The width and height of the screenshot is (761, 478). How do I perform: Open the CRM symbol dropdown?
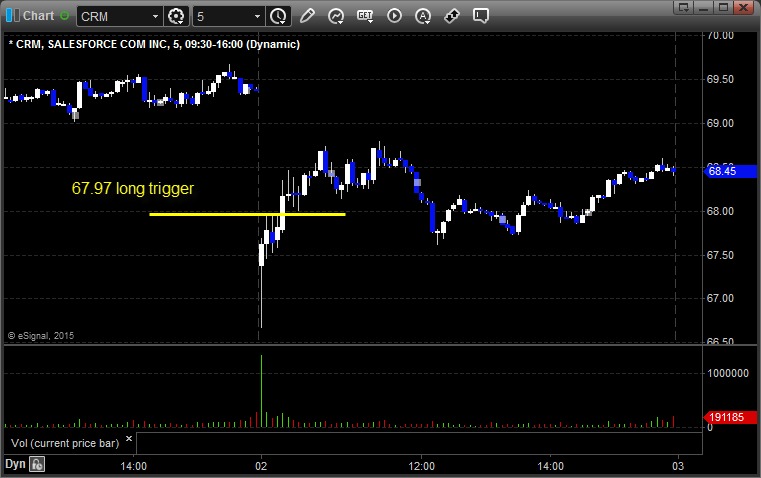[155, 16]
